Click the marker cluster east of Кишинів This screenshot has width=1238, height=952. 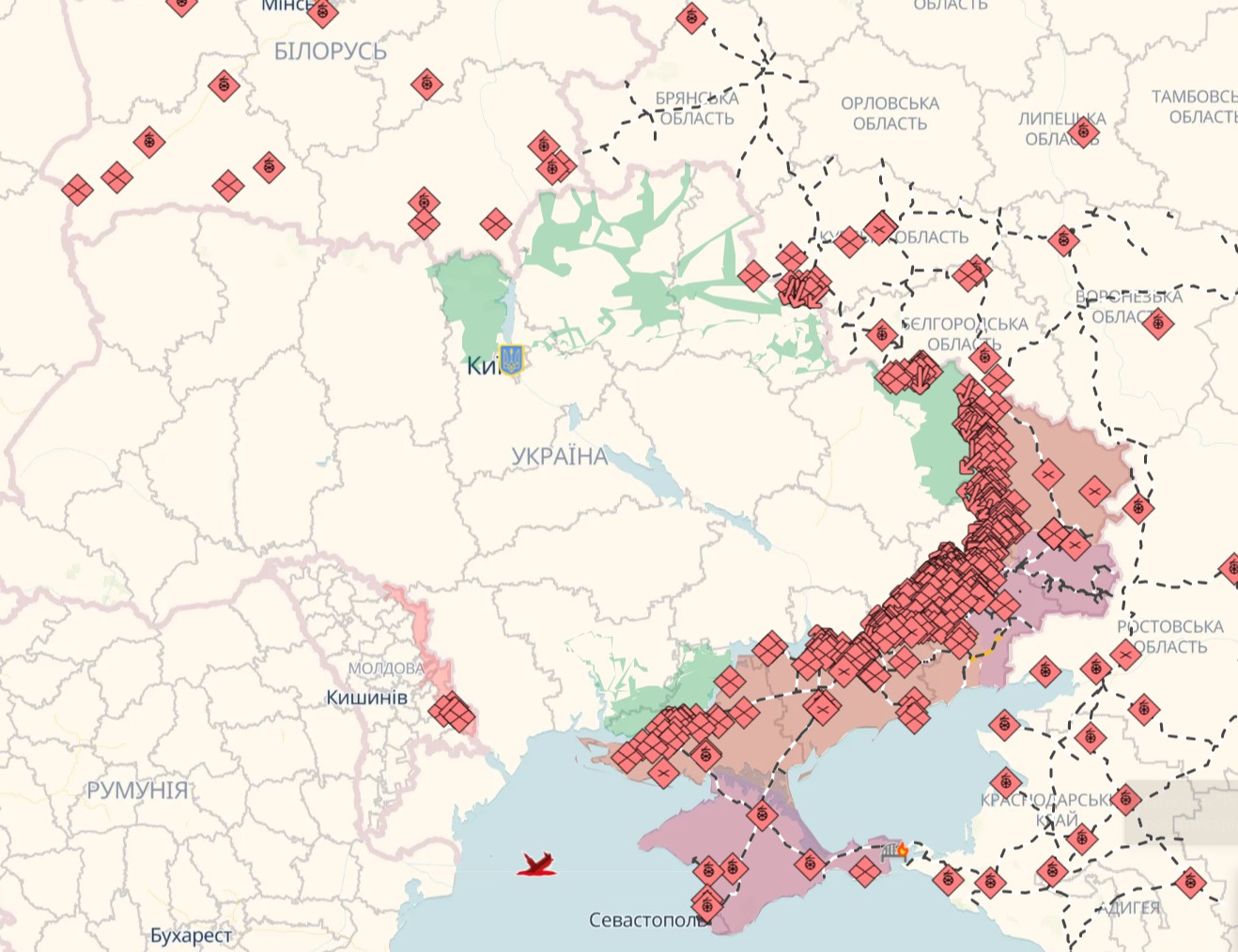(x=452, y=713)
